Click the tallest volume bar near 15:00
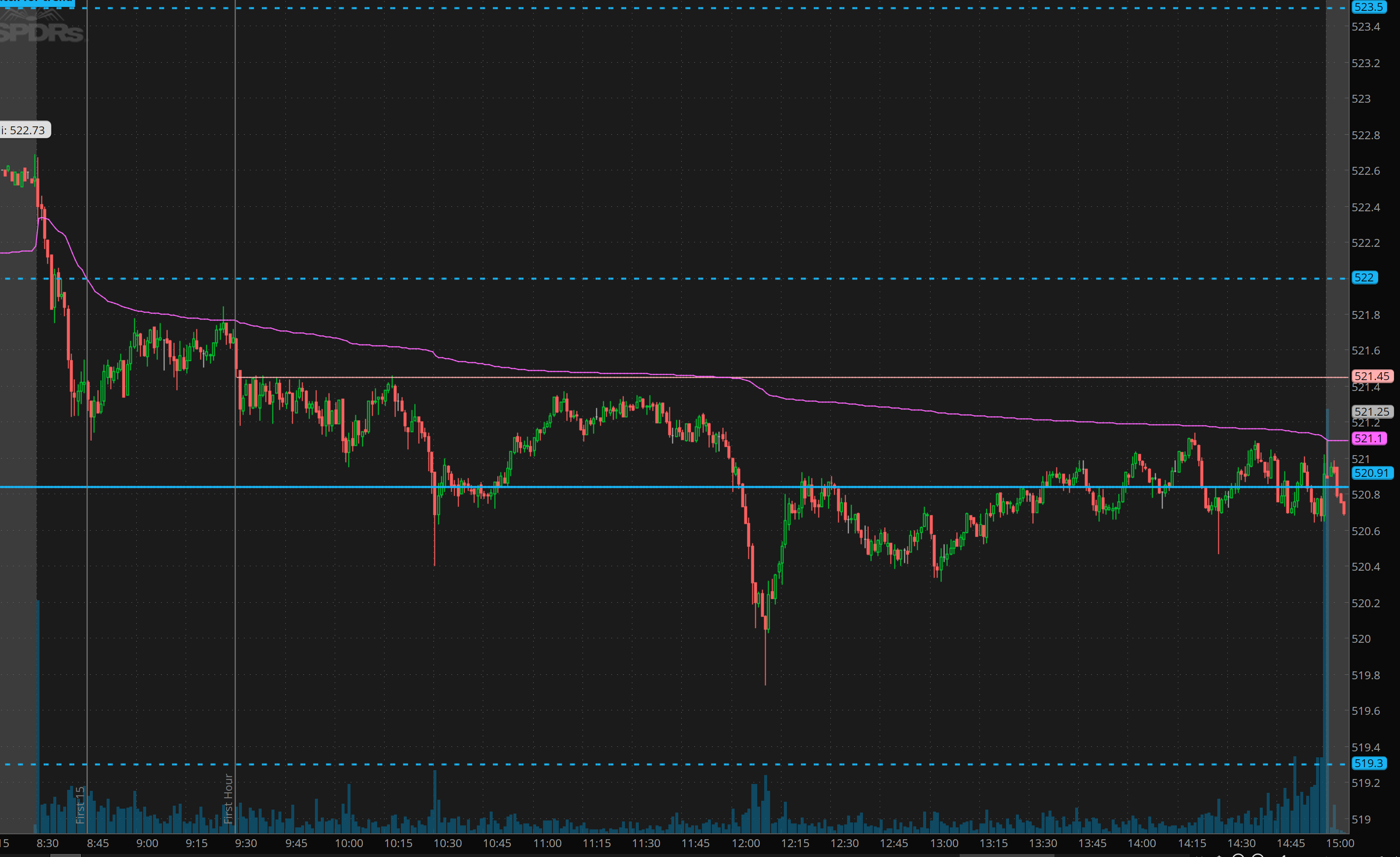The image size is (1400, 857). [x=1327, y=625]
